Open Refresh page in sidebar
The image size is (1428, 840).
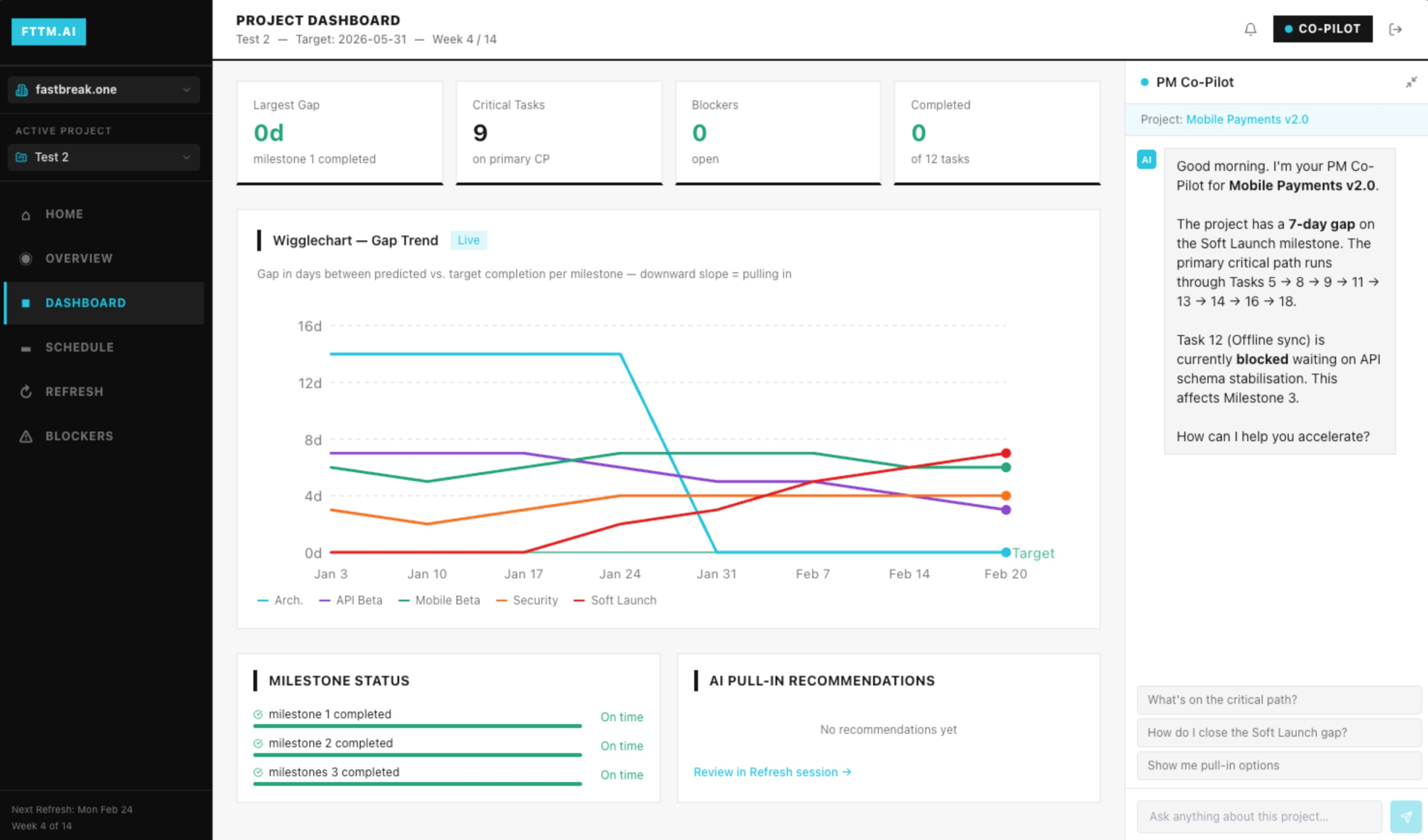(x=103, y=392)
